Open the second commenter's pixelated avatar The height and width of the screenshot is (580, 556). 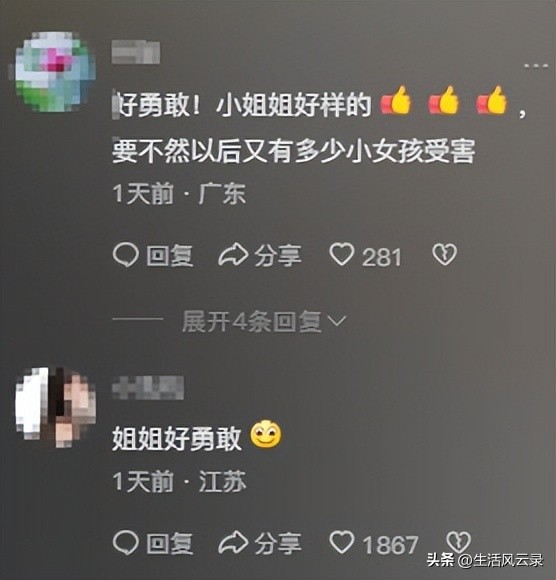coord(55,407)
